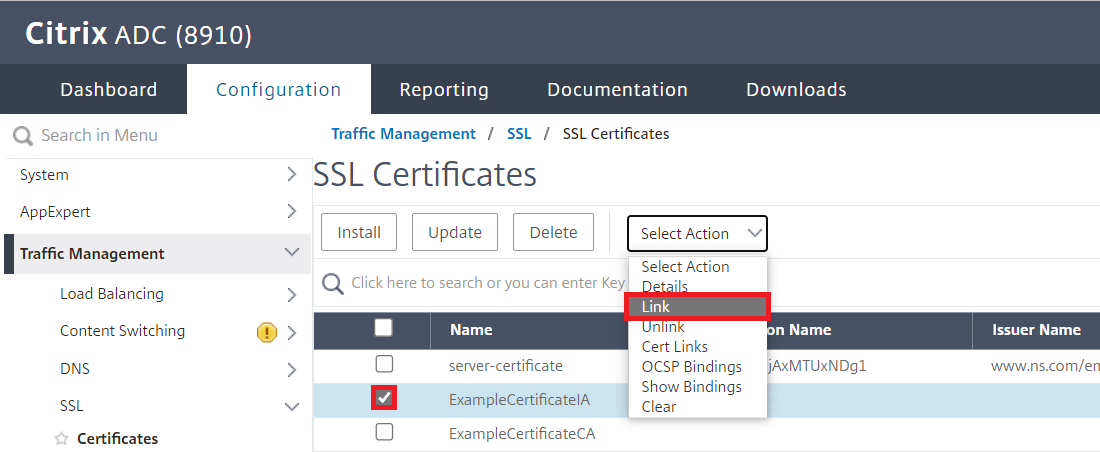
Task: Expand the AppExpert menu chevron
Action: click(292, 212)
